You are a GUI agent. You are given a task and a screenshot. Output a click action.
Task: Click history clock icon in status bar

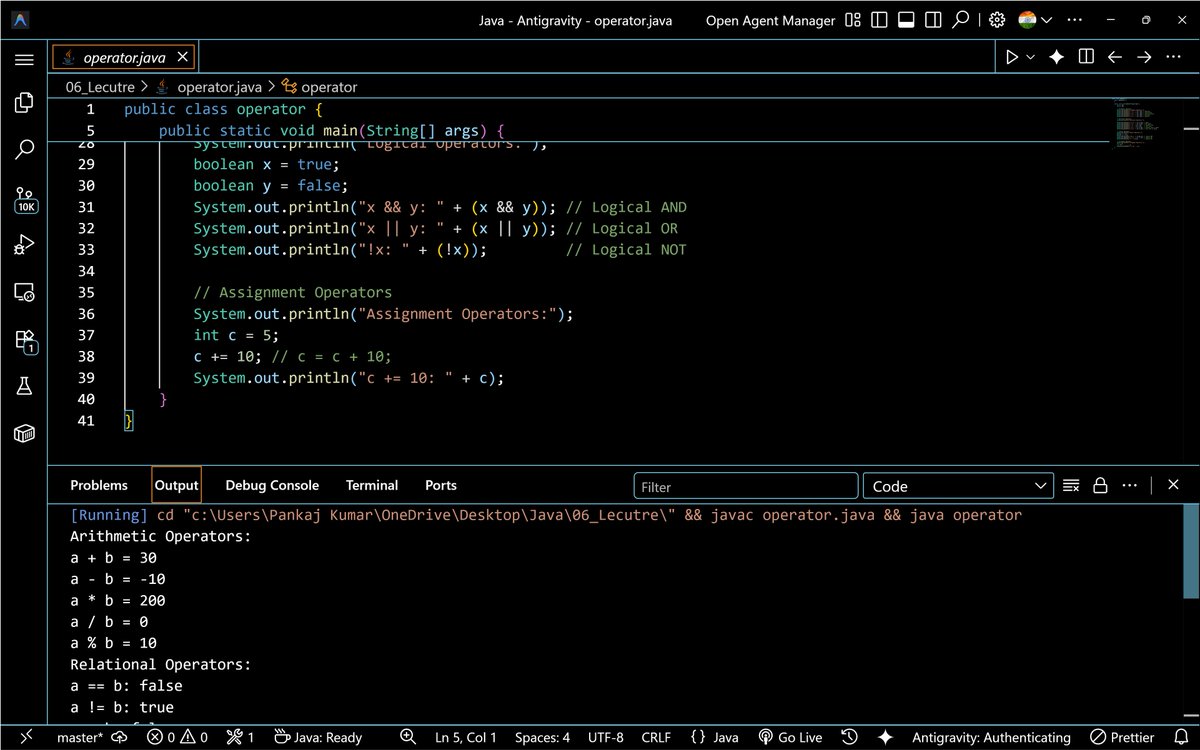(850, 737)
